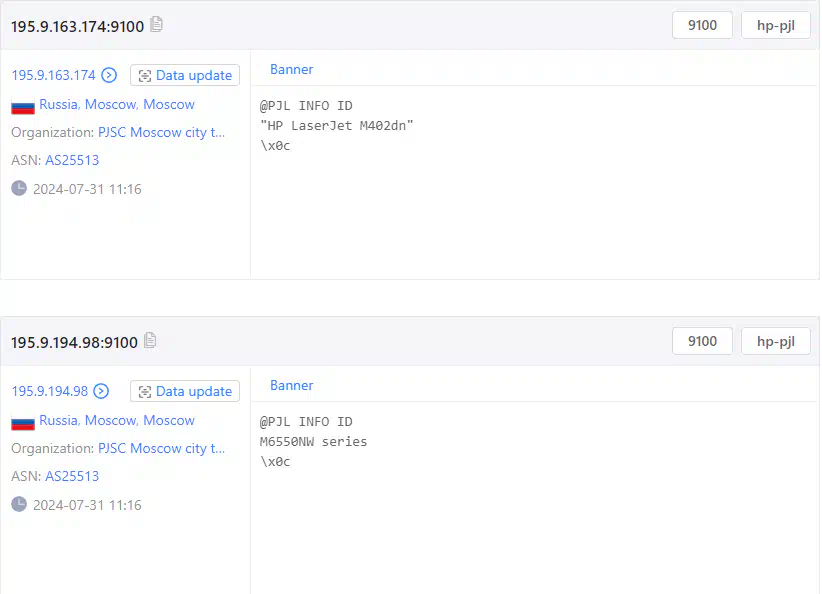Open arrow icon next to 195.9.163.174
This screenshot has width=822, height=594.
109,75
